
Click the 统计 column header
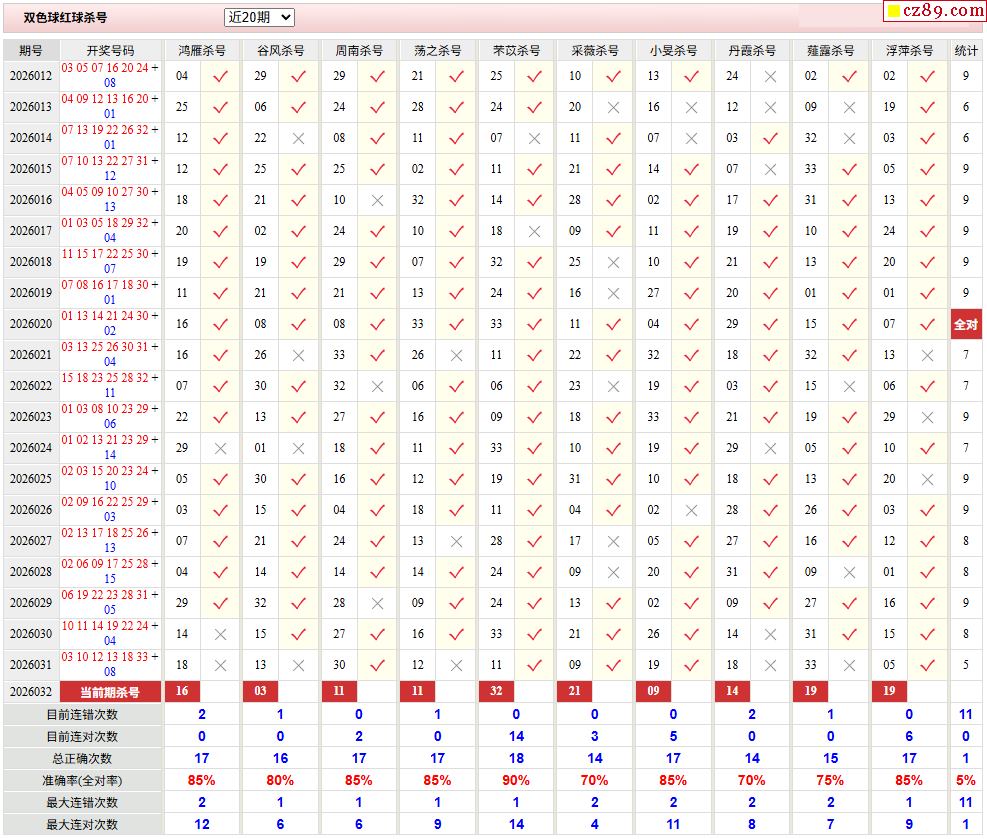966,50
